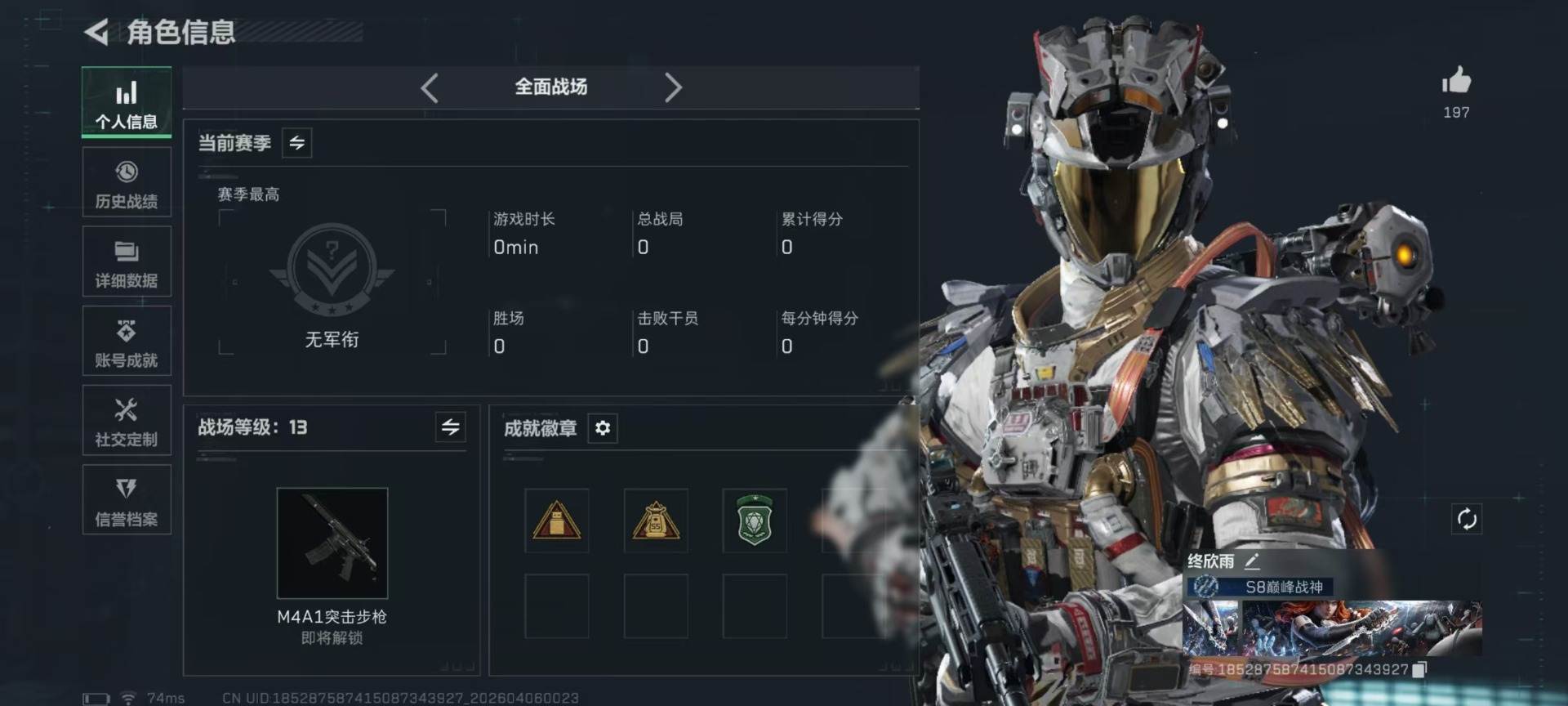Viewport: 1568px width, 706px height.
Task: Switch to next mode with right chevron
Action: 673,87
